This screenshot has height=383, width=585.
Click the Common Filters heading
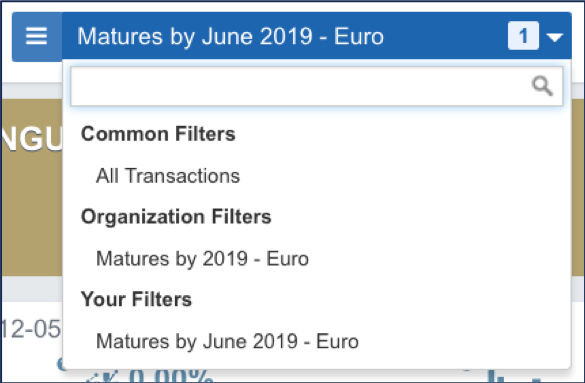pos(158,134)
